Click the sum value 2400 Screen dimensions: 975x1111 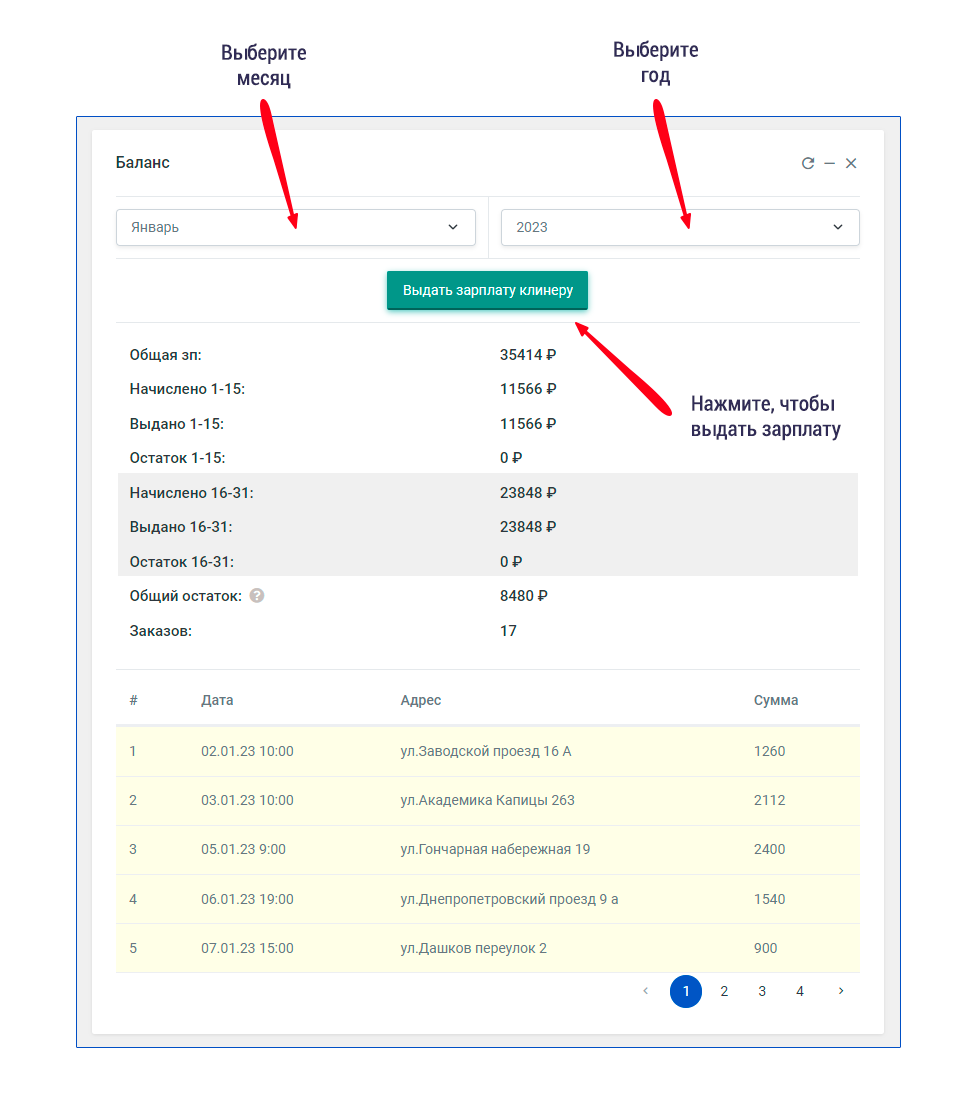pyautogui.click(x=770, y=849)
